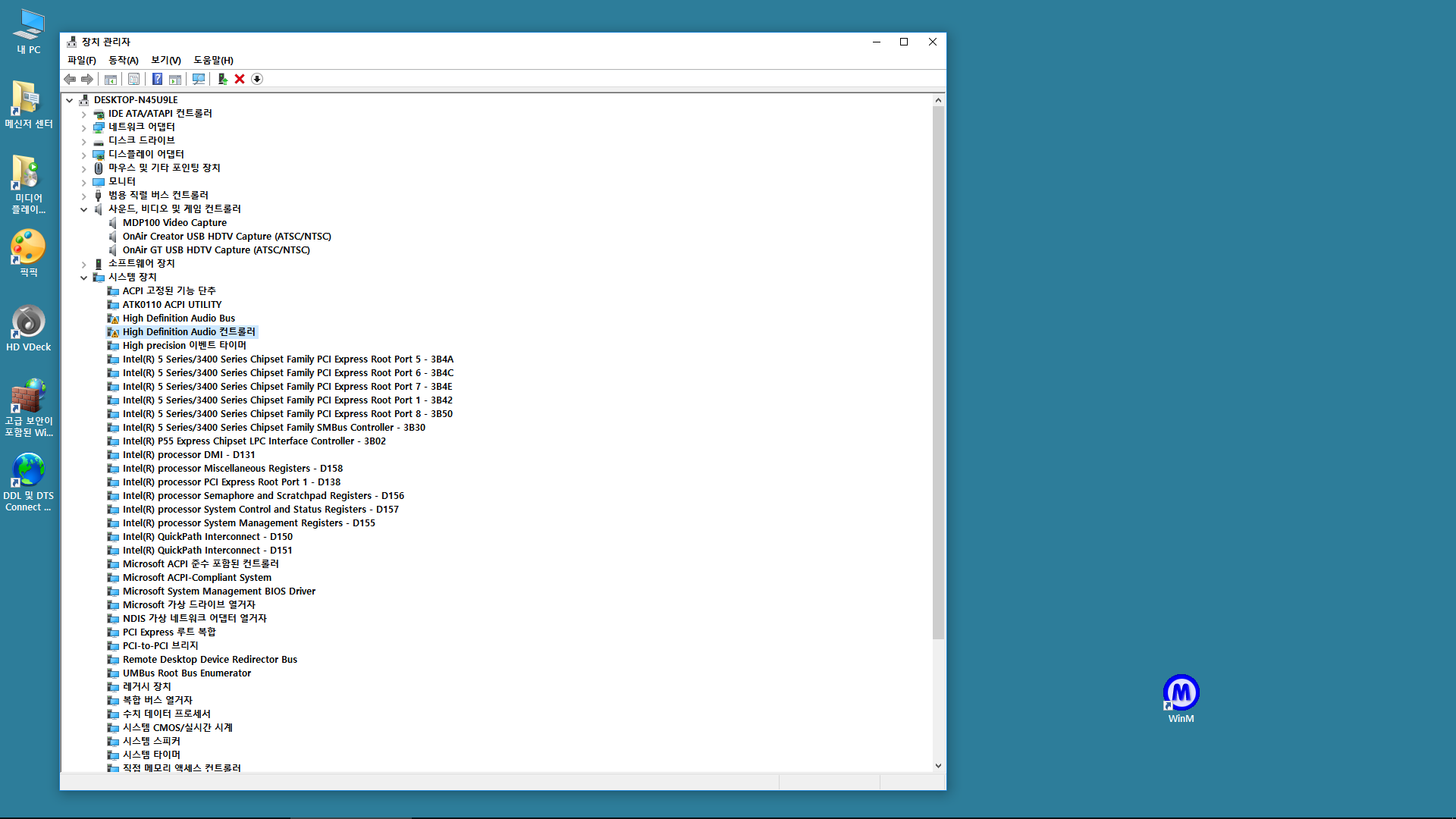Screen dimensions: 1456x819
Task: Expand the 네트워크 어댑터 node
Action: point(84,127)
